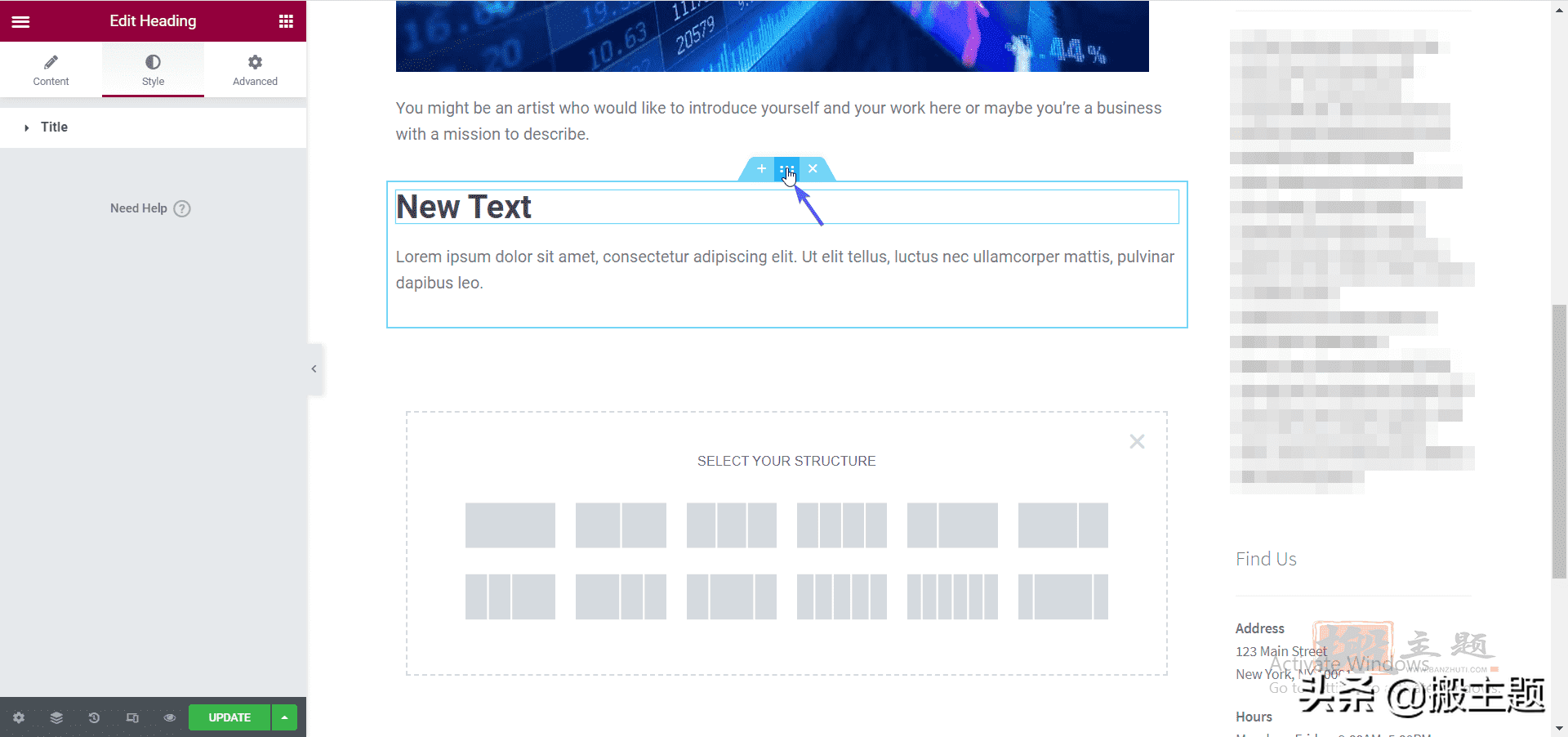Viewport: 1568px width, 737px height.
Task: Open Responsive mode icon
Action: point(132,717)
